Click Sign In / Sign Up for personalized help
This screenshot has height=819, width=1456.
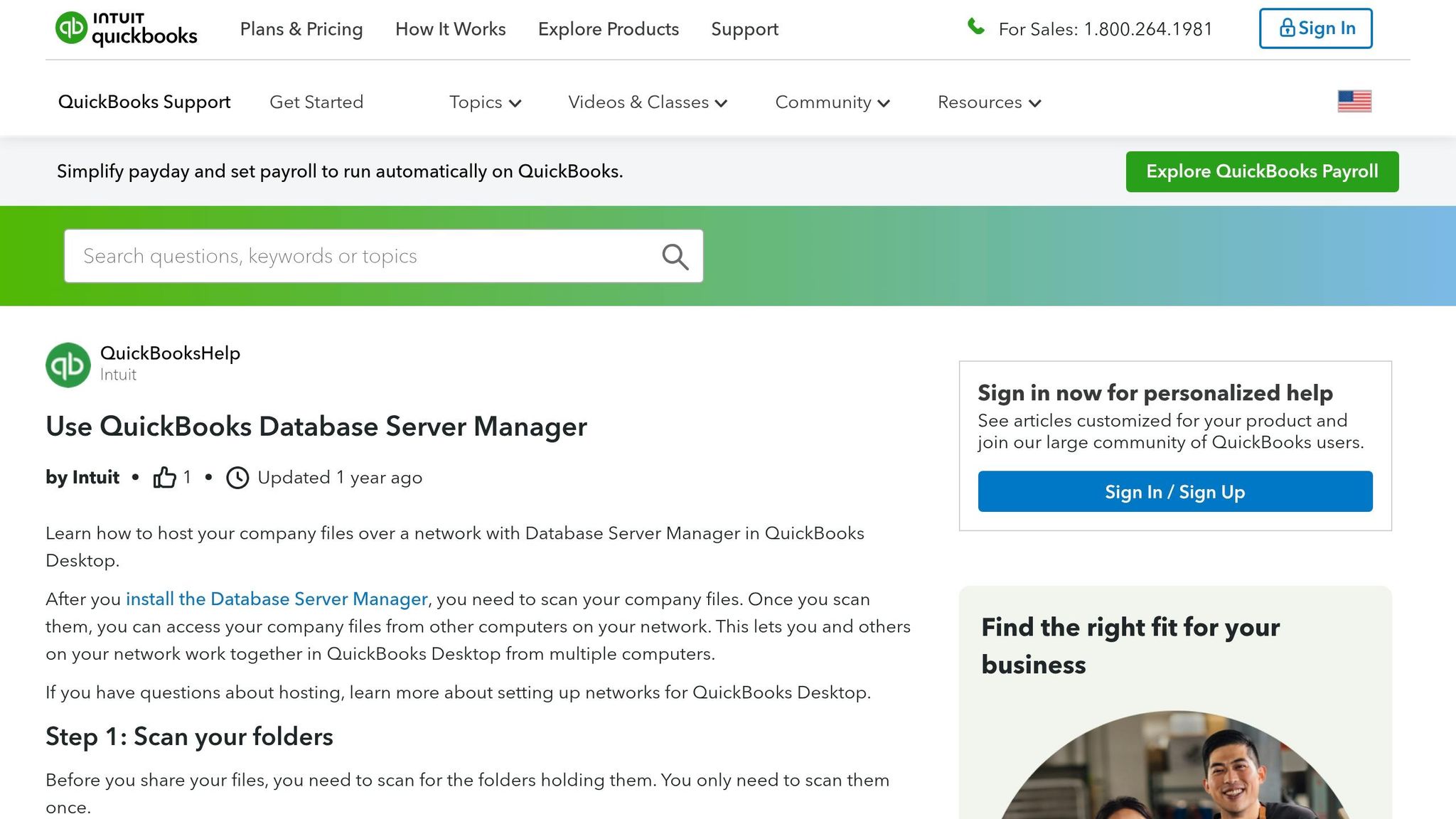(x=1174, y=491)
